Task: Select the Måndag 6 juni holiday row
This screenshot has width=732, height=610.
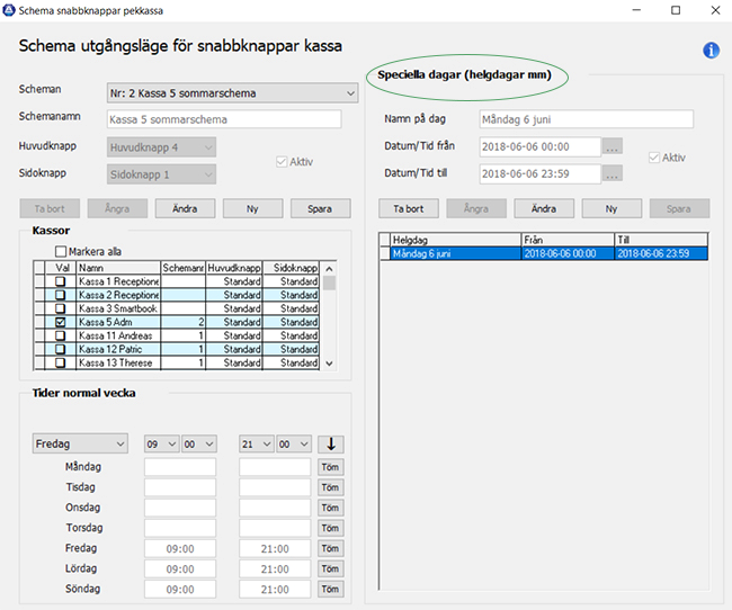Action: 544,253
